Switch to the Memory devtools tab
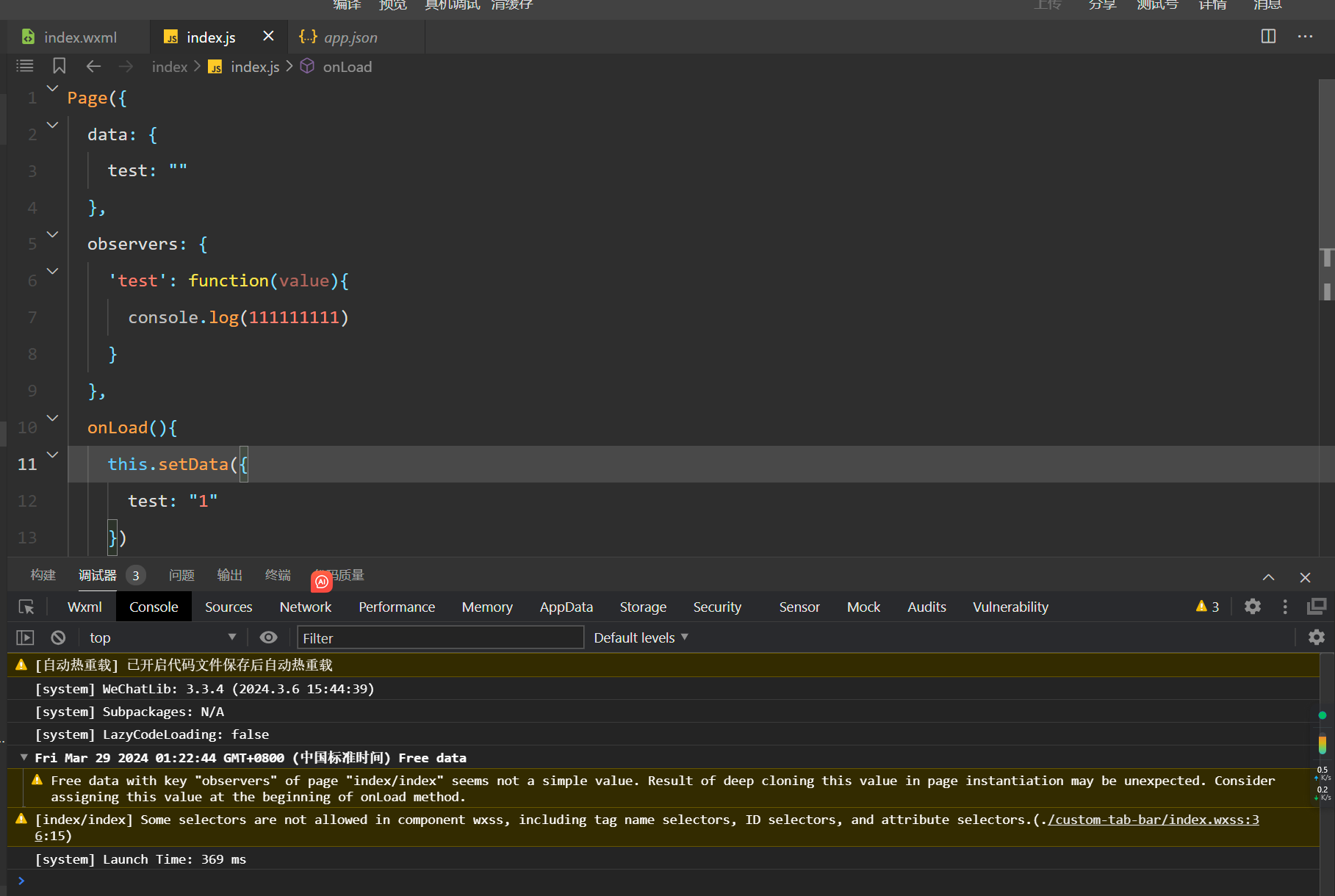Image resolution: width=1335 pixels, height=896 pixels. [x=487, y=607]
